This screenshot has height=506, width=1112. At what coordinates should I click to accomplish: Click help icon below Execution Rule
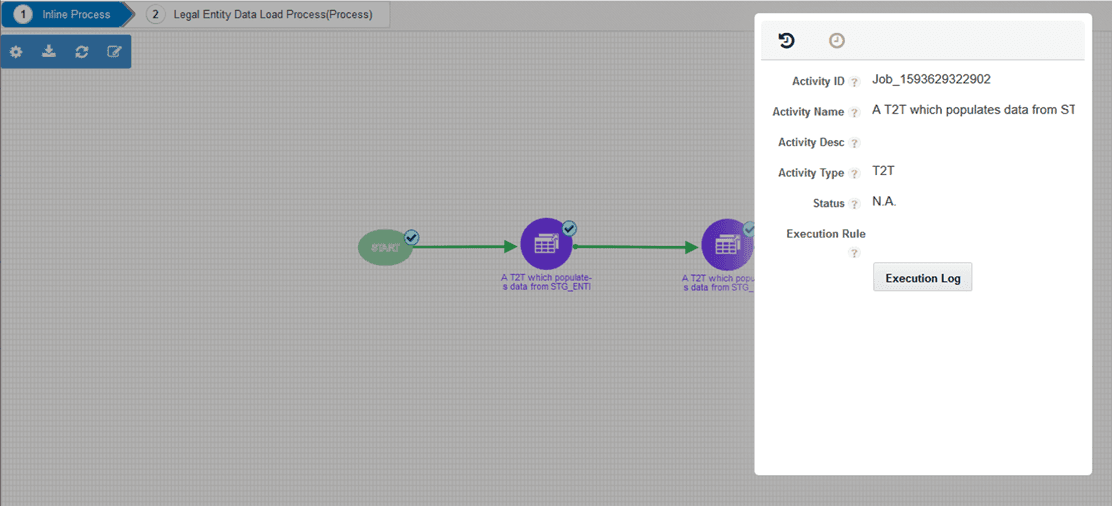855,253
